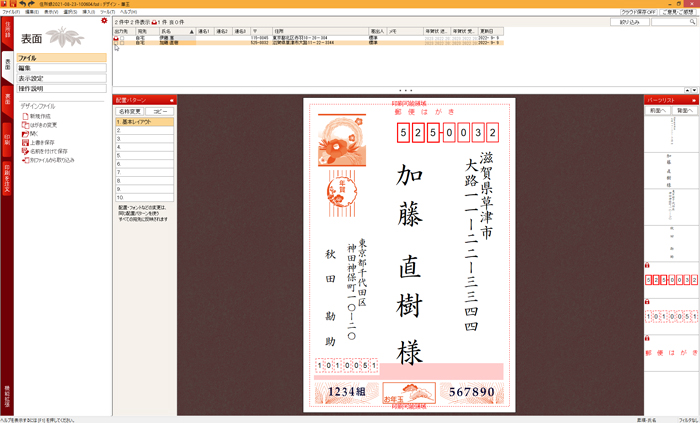Click 名前を付けて保存 save-as icon
Viewport: 700px width, 423px height.
24,151
